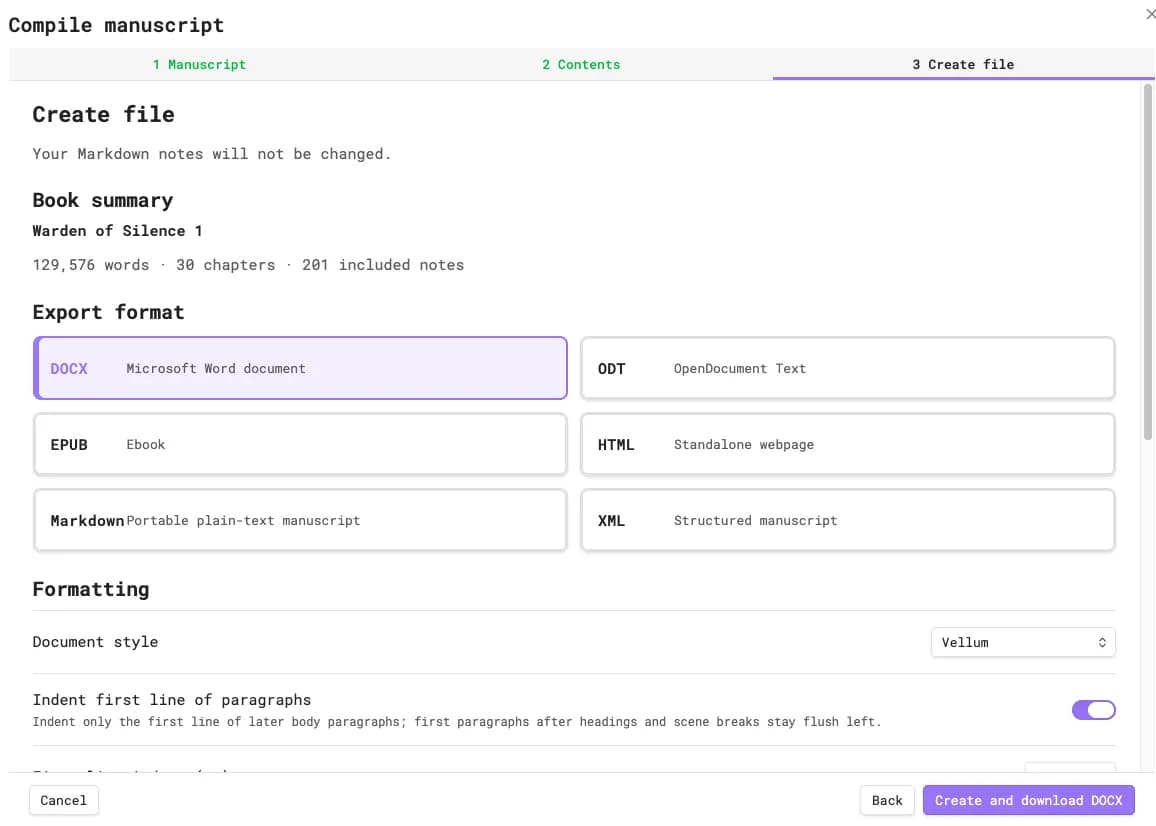Click the Formatting section heading

click(91, 589)
